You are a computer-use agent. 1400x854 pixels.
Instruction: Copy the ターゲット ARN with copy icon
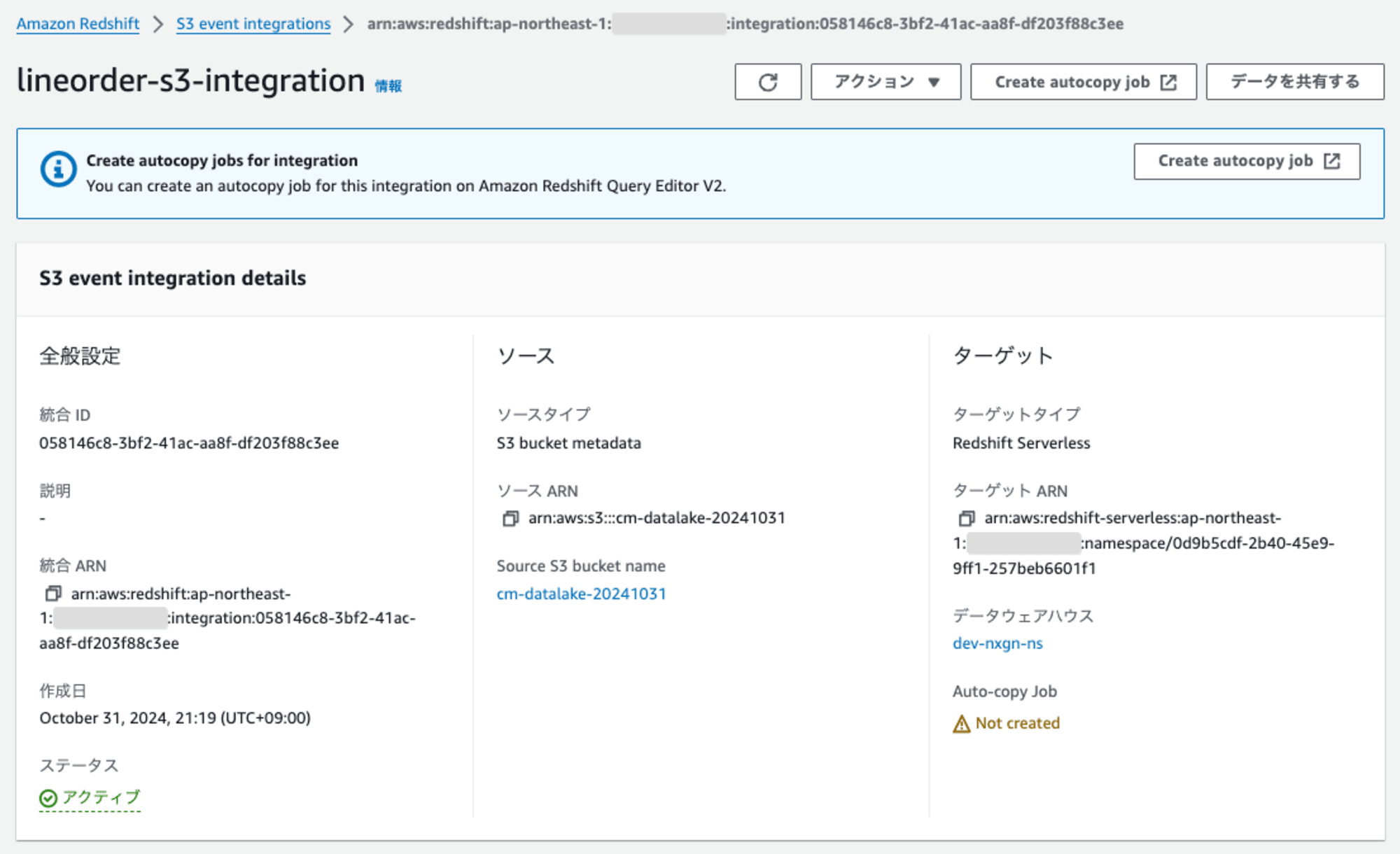966,518
